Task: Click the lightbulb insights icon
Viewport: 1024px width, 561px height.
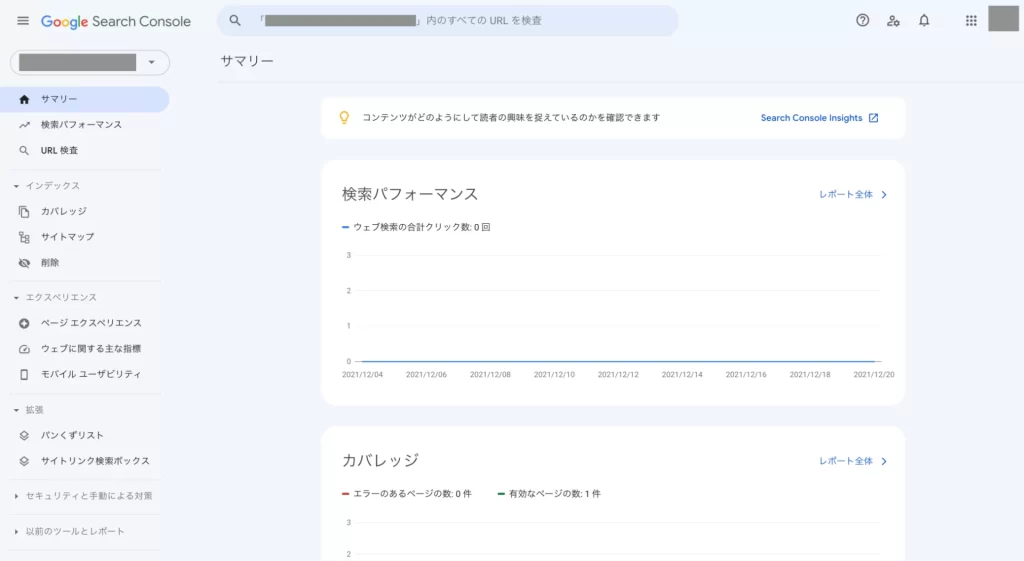Action: [x=344, y=118]
